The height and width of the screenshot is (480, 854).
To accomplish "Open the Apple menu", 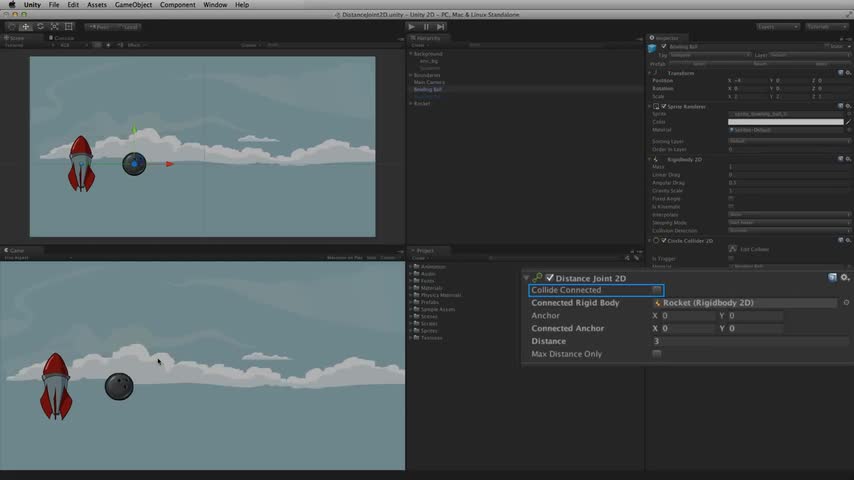I will click(x=12, y=5).
